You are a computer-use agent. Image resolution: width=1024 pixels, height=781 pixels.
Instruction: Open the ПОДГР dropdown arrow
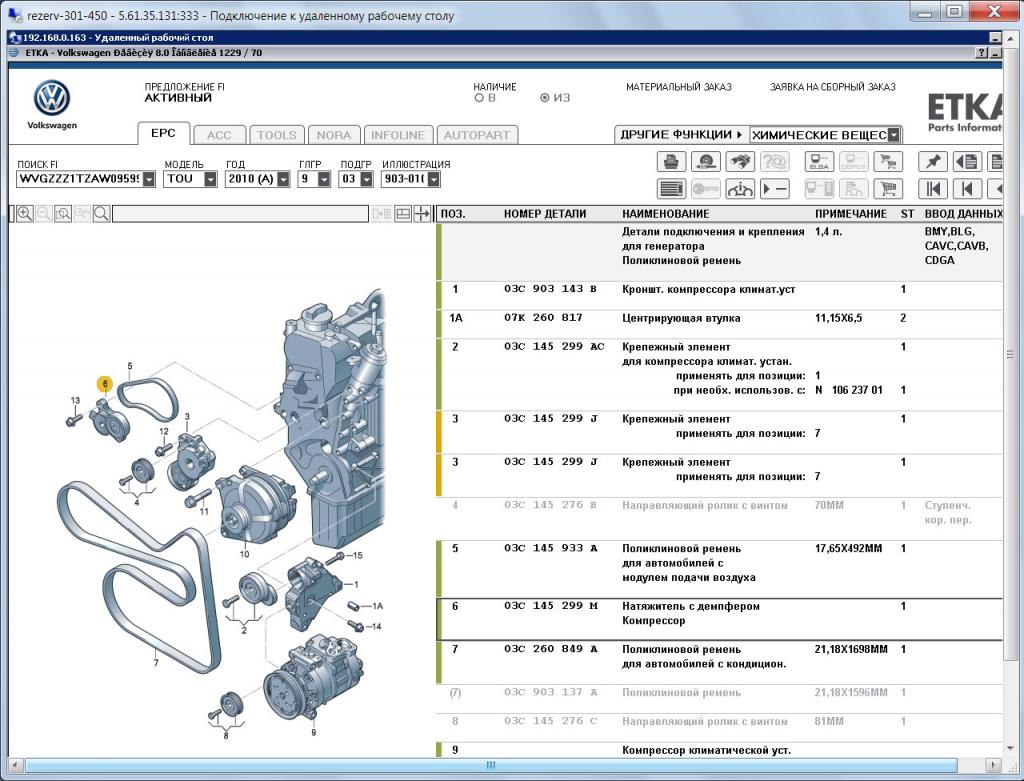[366, 179]
